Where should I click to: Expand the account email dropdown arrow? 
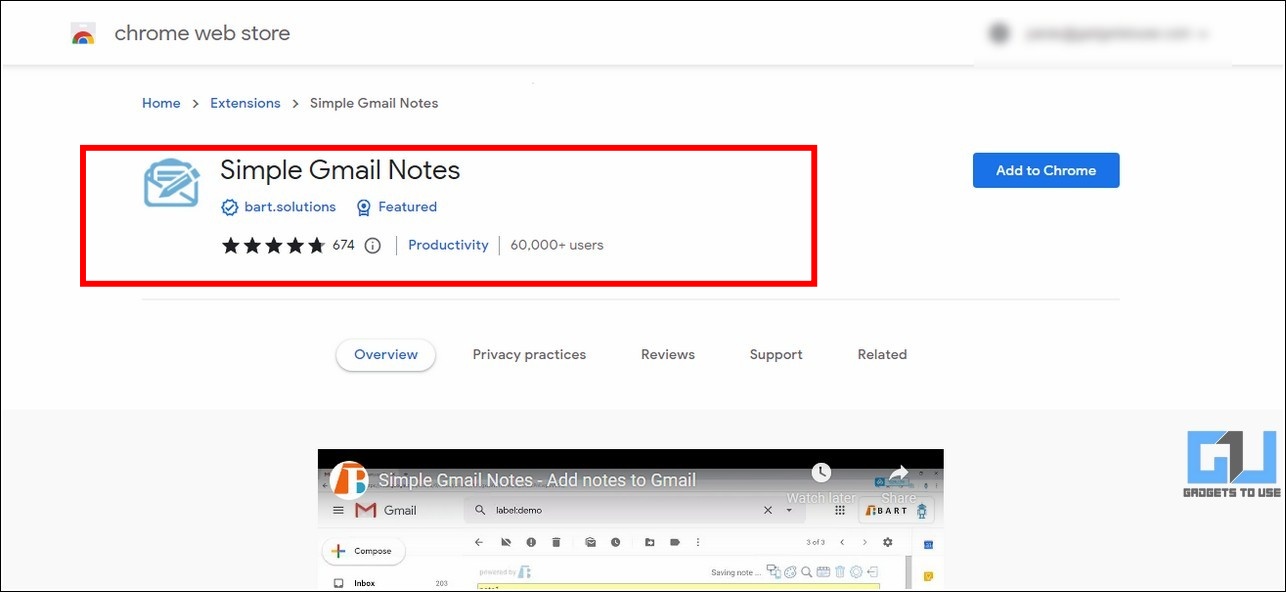click(x=1201, y=34)
